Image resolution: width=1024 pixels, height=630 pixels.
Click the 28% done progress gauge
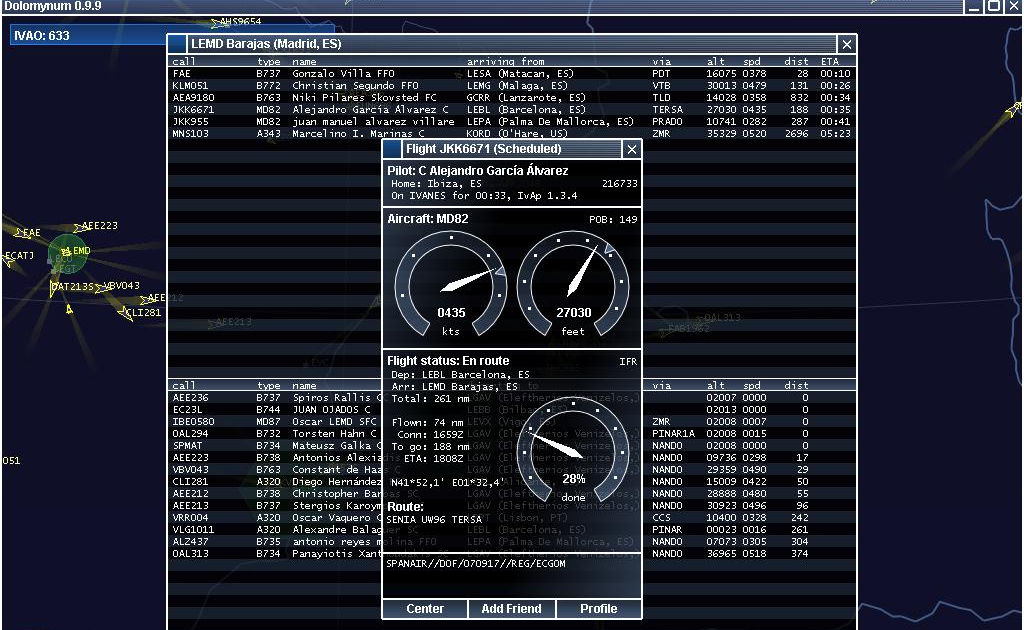573,450
